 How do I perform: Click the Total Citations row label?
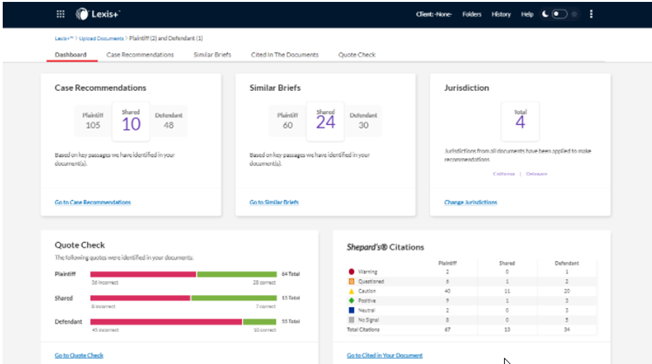pyautogui.click(x=363, y=329)
